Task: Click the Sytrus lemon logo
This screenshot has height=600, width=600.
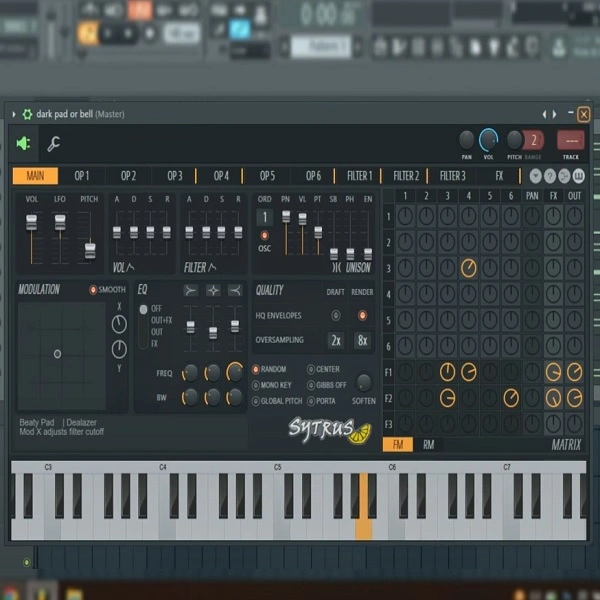Action: 330,430
